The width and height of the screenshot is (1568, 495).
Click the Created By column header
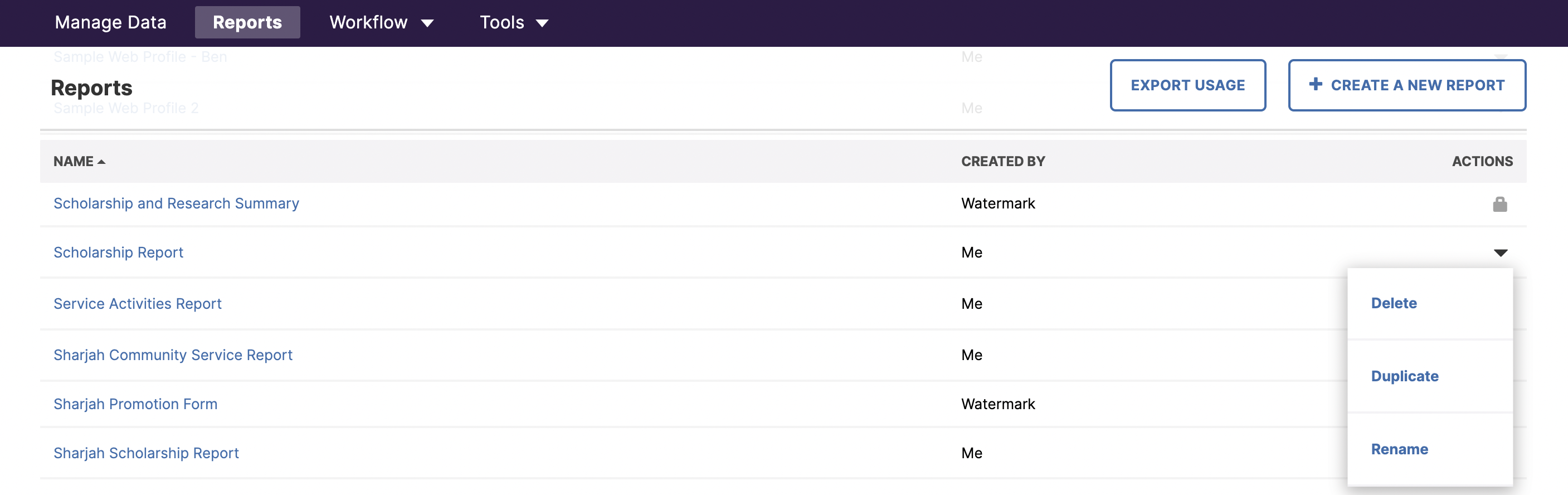1003,161
